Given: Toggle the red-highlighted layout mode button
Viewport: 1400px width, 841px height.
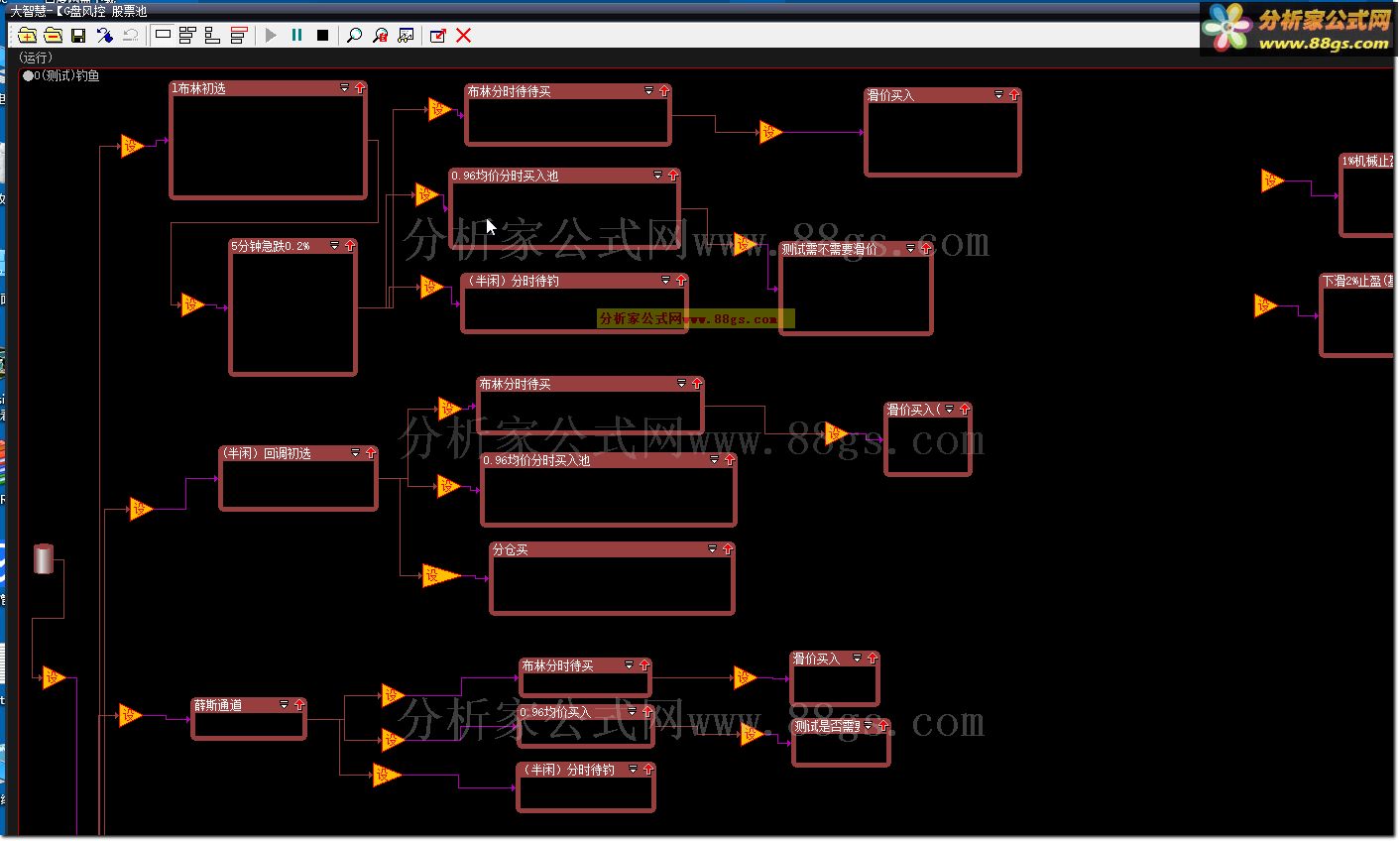Looking at the screenshot, I should click(x=238, y=36).
